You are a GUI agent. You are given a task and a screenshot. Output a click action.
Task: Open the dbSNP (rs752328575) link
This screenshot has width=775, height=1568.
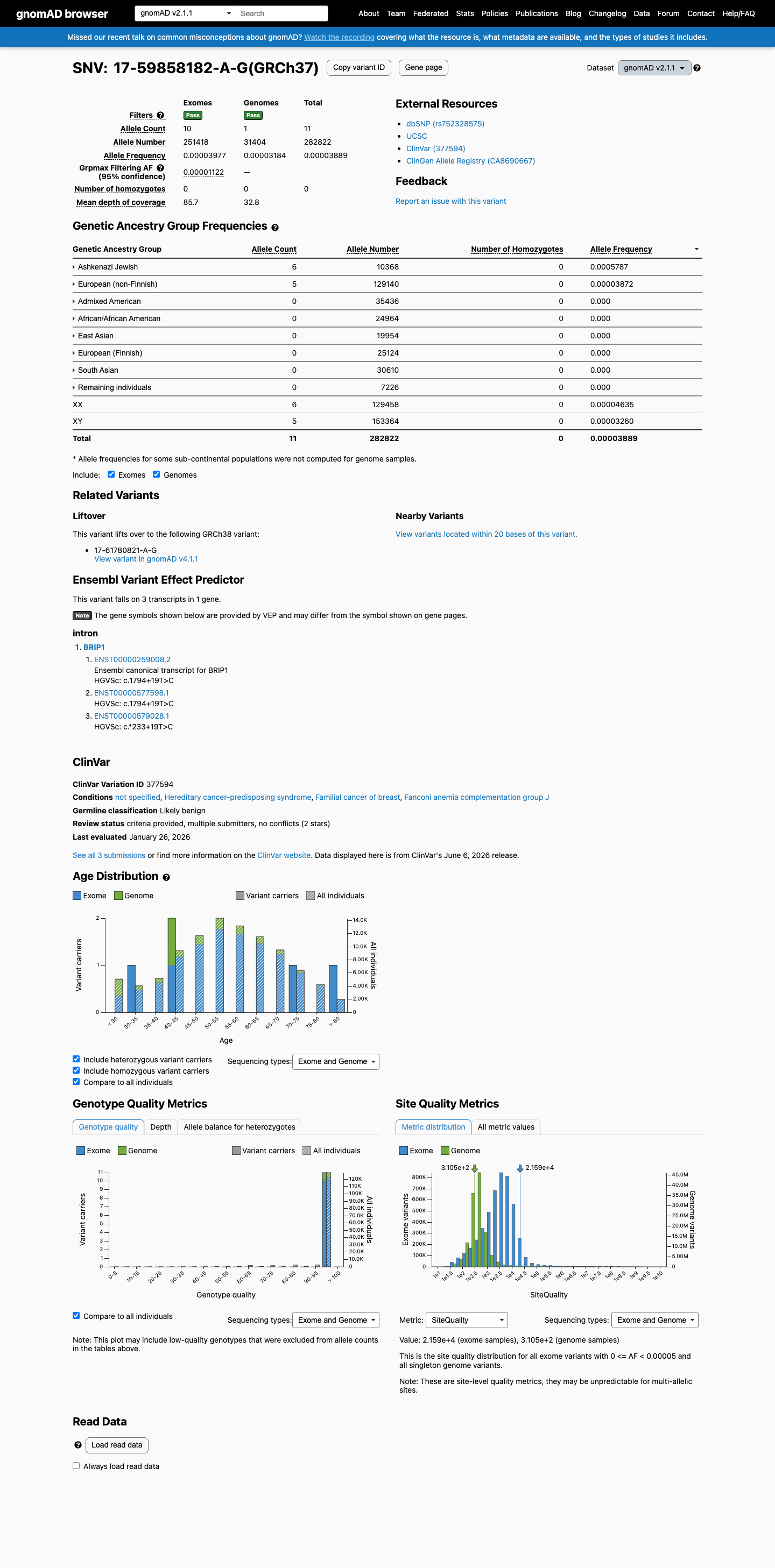(445, 124)
